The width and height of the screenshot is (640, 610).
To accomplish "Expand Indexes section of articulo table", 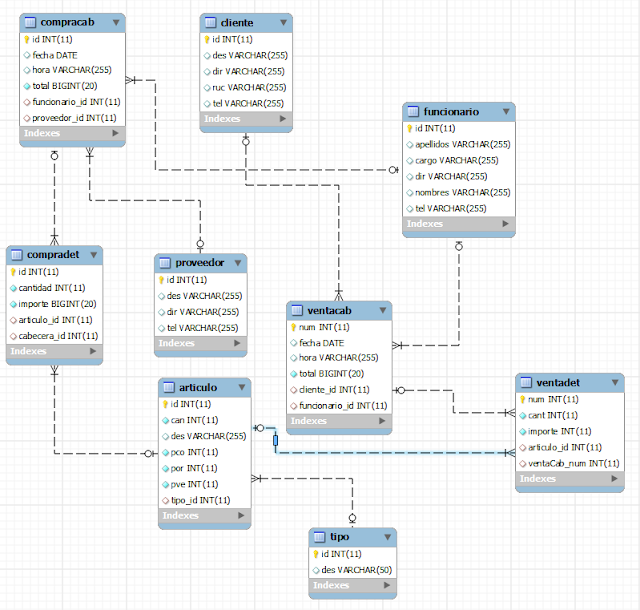I will pyautogui.click(x=241, y=516).
